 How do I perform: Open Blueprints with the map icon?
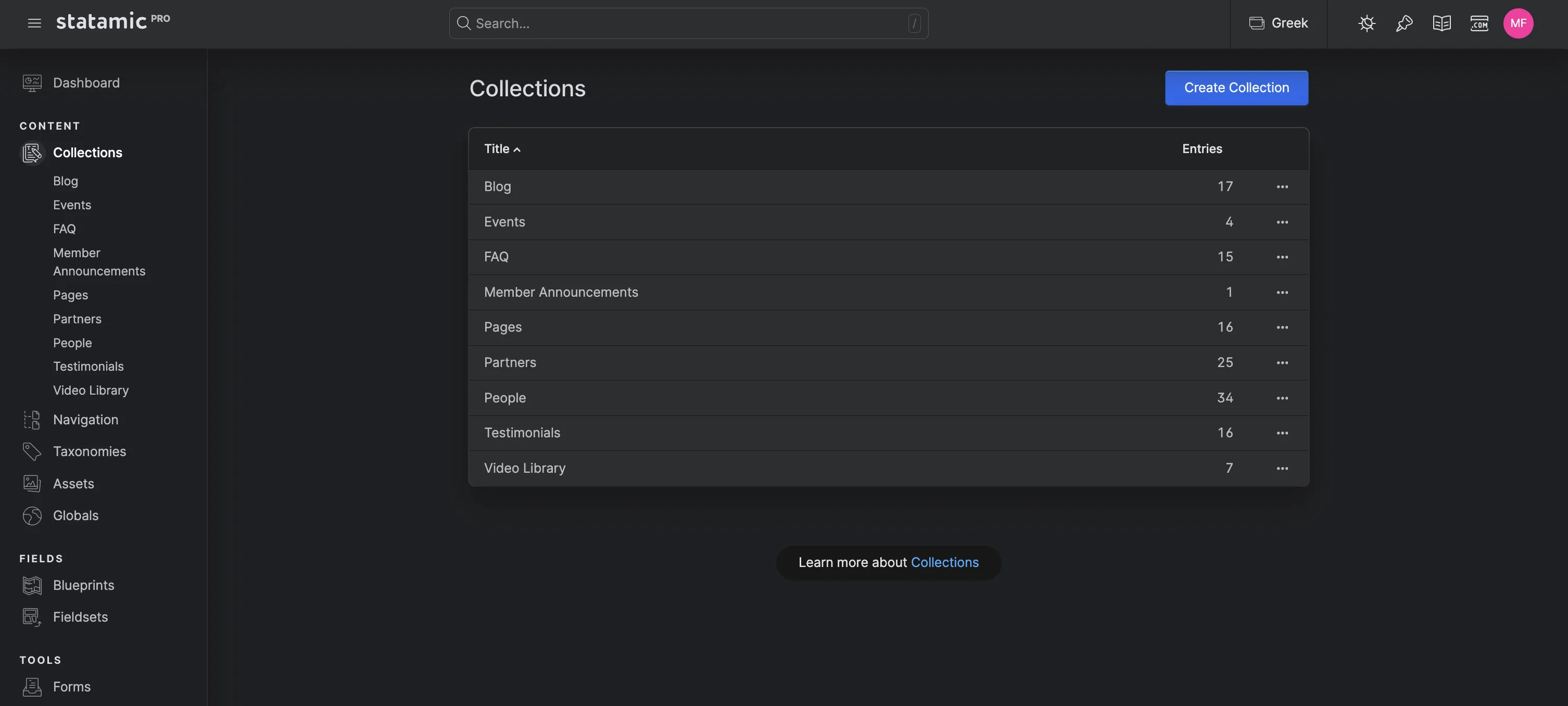[32, 585]
